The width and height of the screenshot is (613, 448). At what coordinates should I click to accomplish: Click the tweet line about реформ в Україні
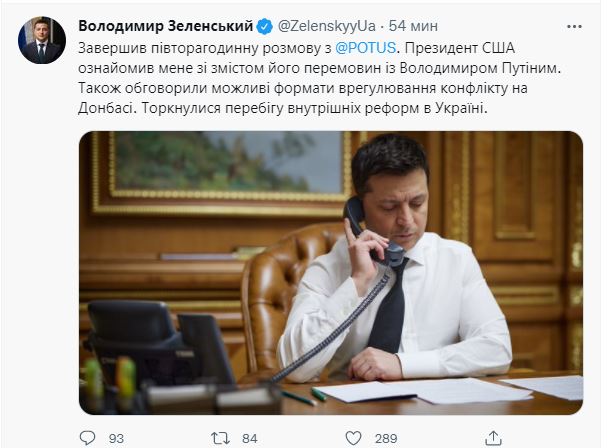pyautogui.click(x=283, y=108)
